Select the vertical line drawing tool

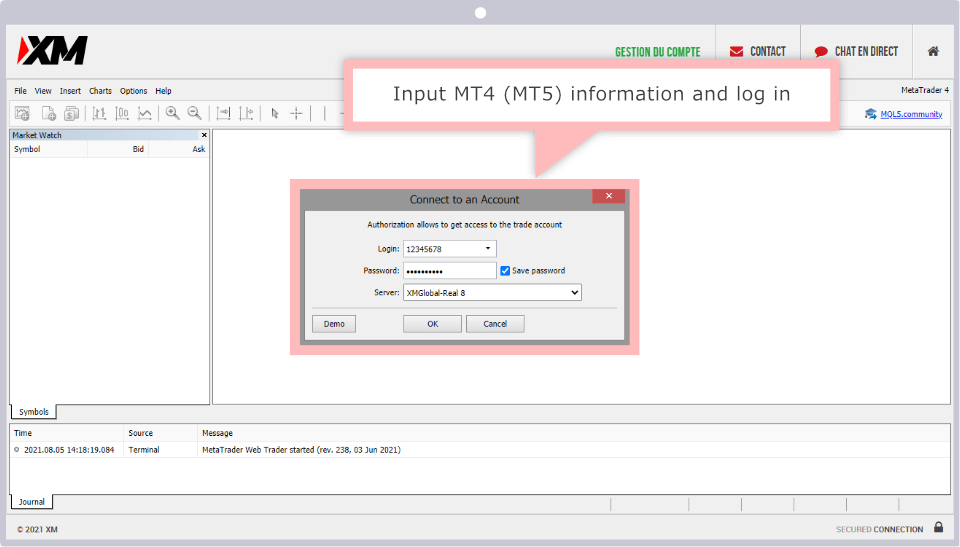click(324, 113)
